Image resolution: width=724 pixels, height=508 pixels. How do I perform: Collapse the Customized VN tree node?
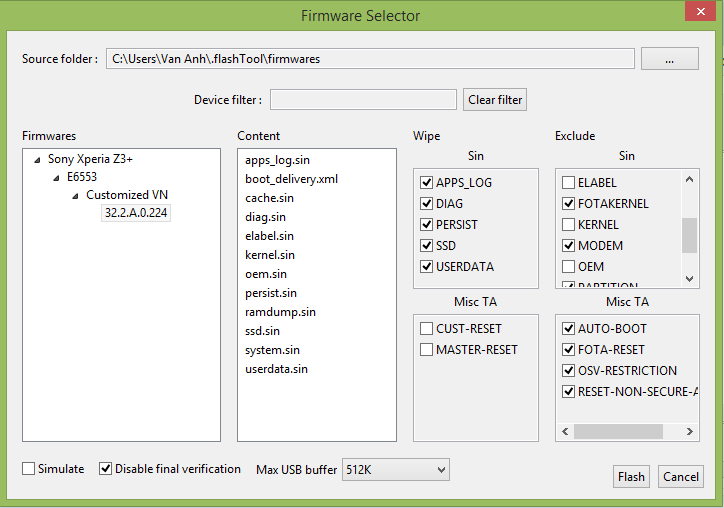point(75,195)
